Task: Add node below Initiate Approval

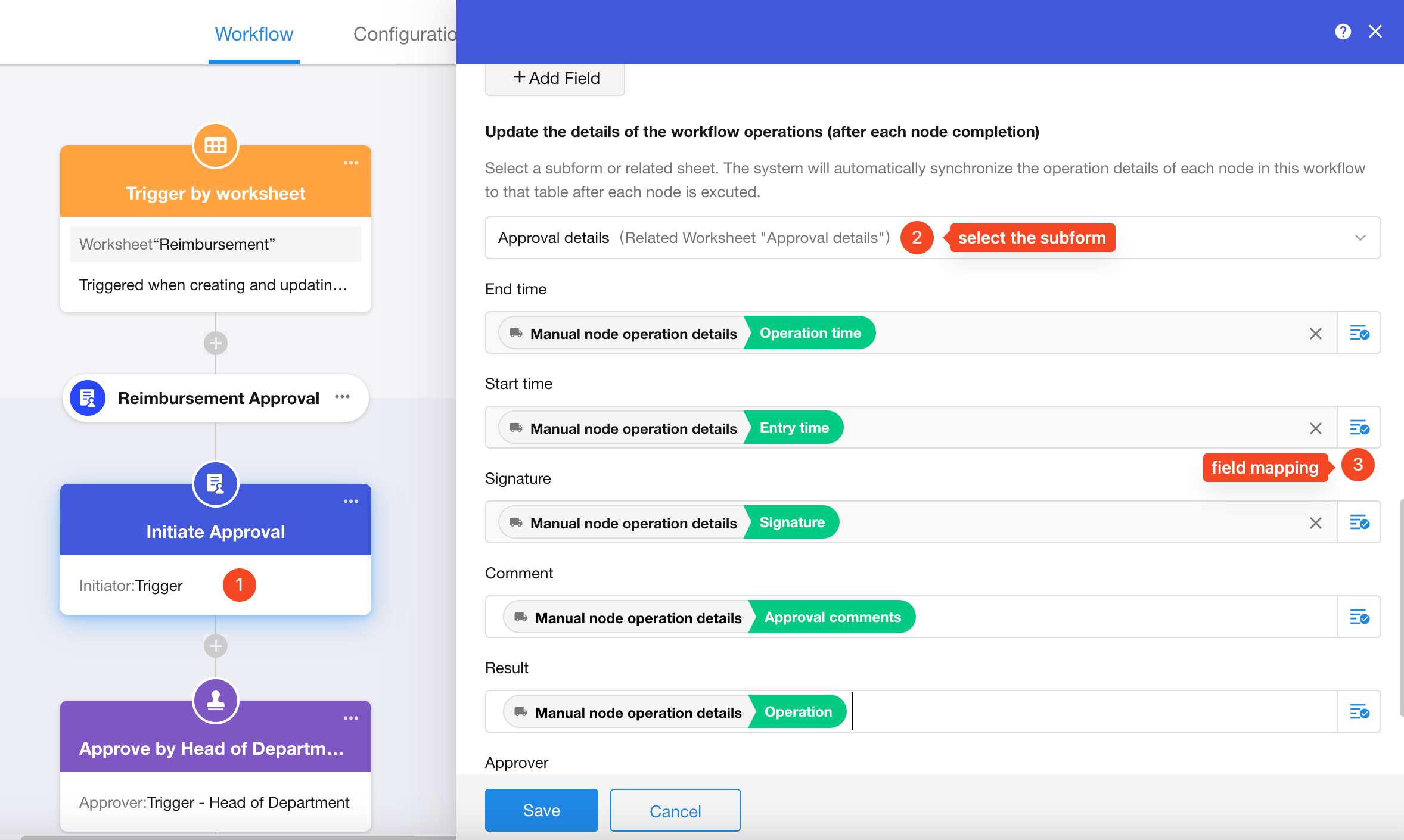Action: (216, 646)
